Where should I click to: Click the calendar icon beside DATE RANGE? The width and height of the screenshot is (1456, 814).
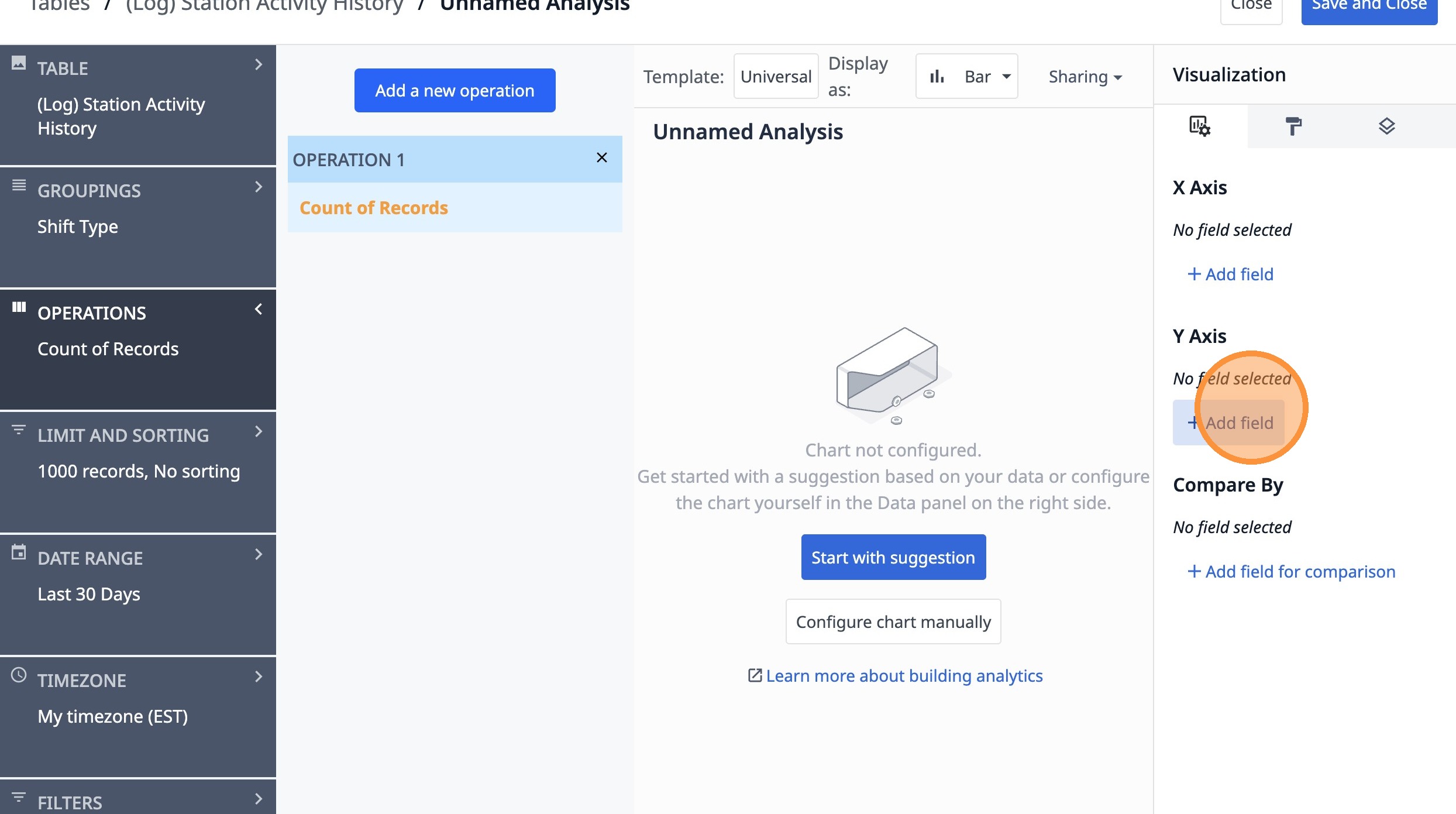[x=19, y=552]
